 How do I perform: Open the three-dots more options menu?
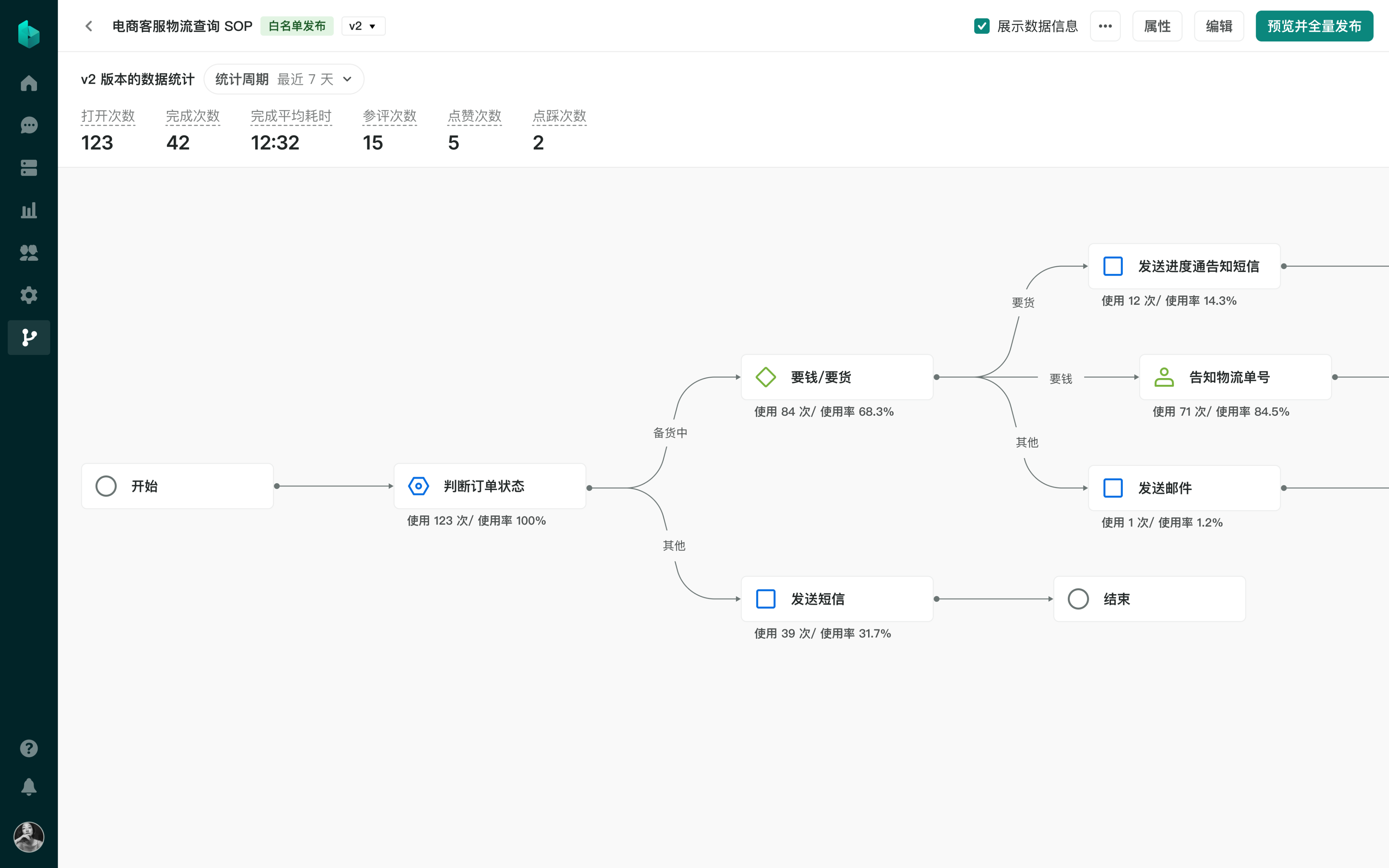click(1105, 26)
